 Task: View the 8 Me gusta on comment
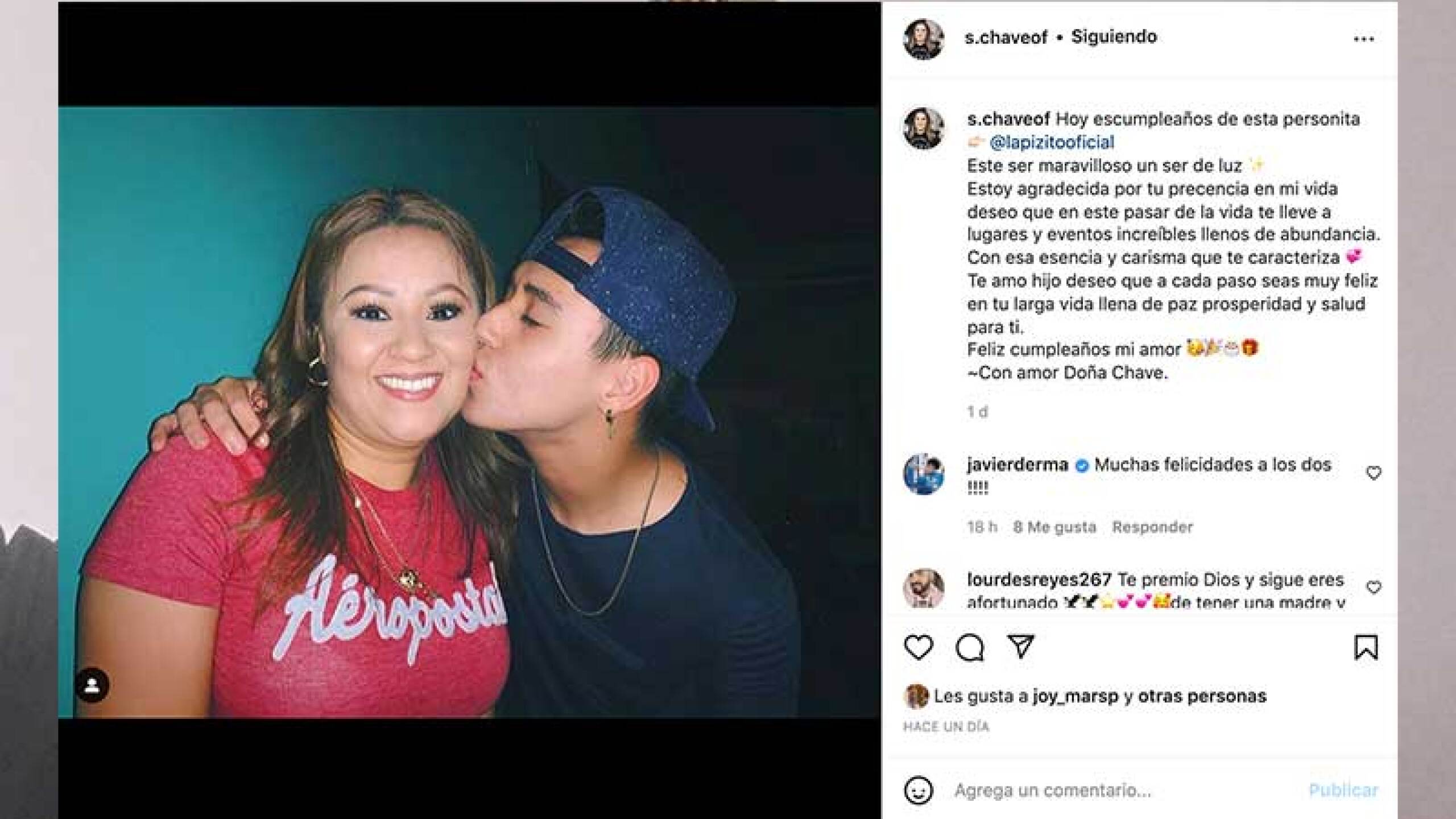coord(1054,527)
